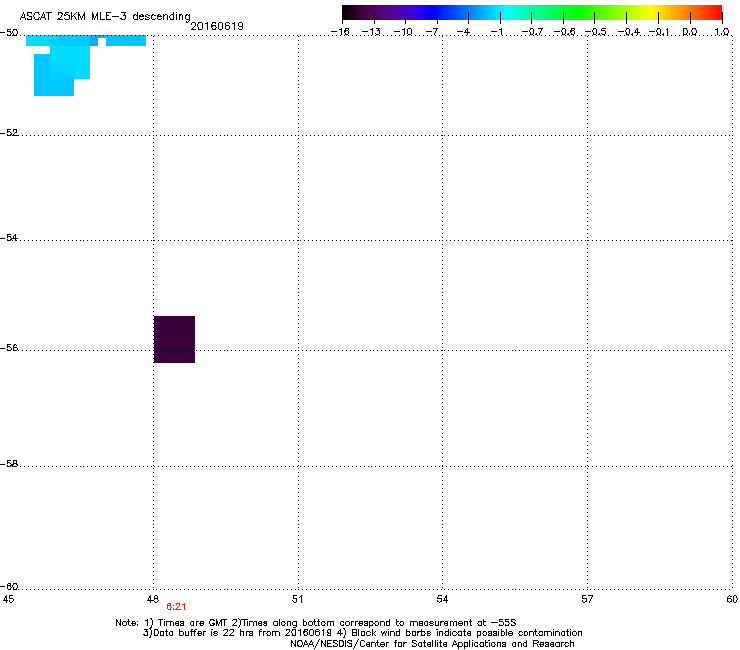Screen dimensions: 740x650
Task: Click the latitude label -58
Action: pos(9,464)
